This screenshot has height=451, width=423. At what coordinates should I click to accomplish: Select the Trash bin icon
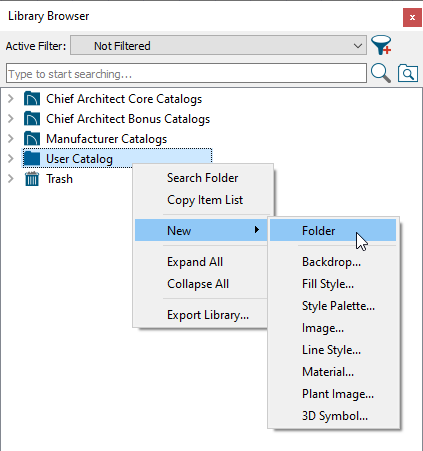(32, 179)
